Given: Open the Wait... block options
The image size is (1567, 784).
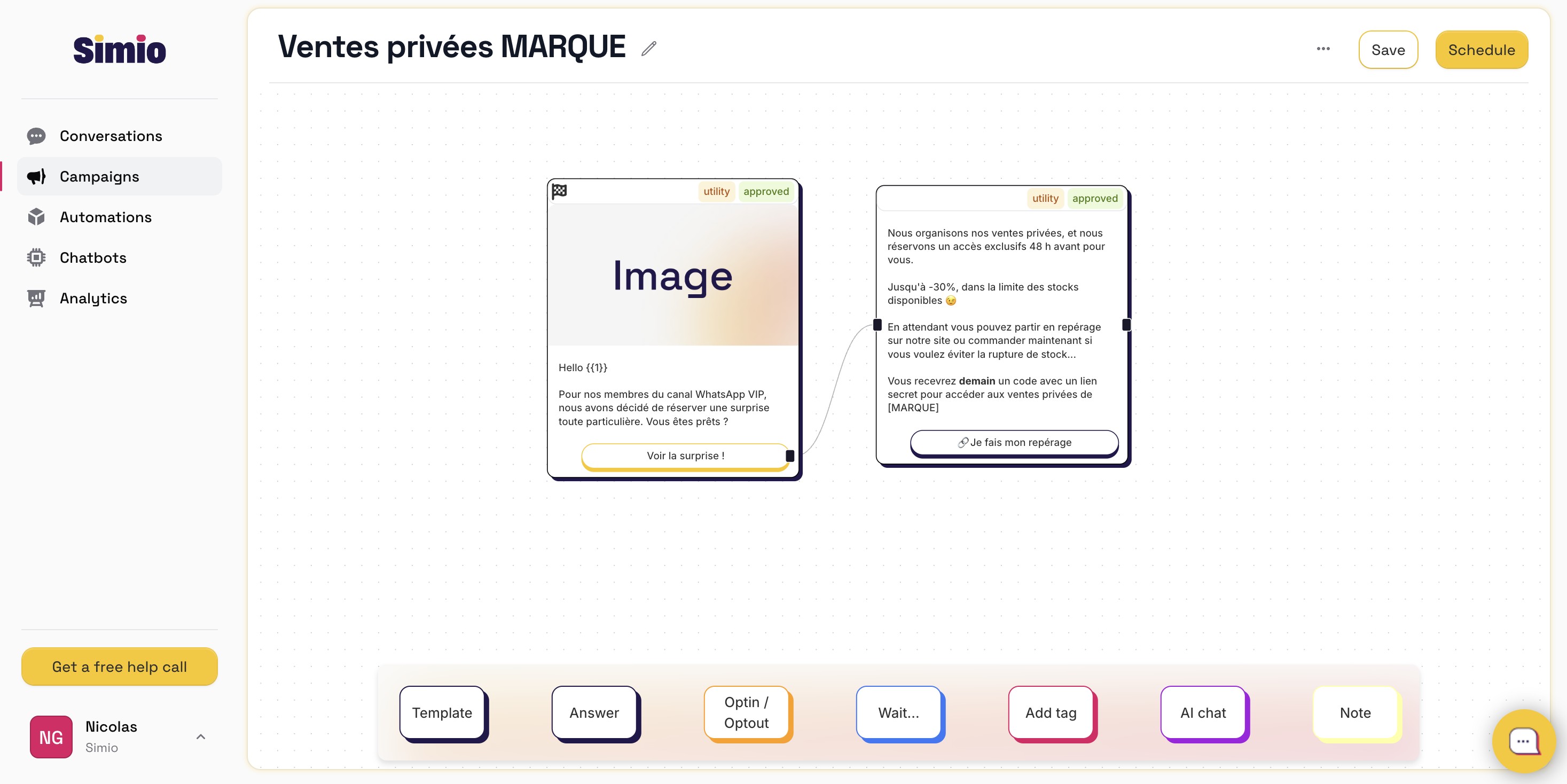Looking at the screenshot, I should tap(898, 713).
